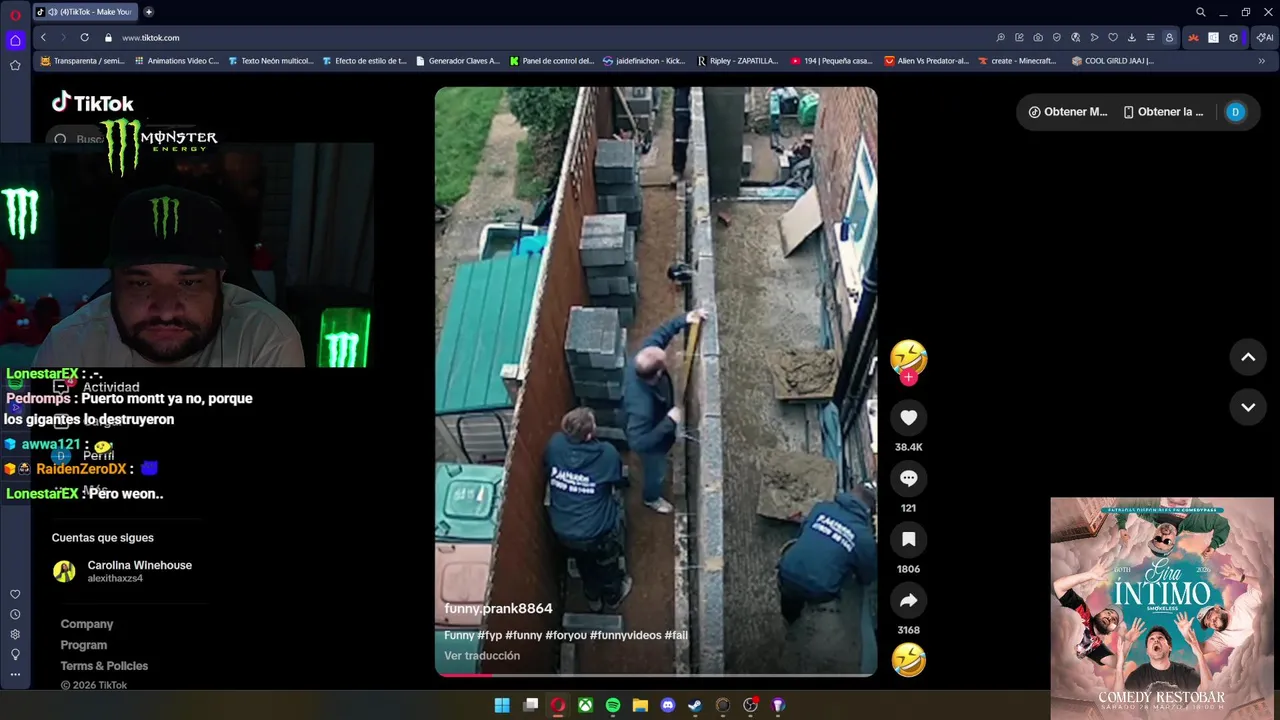Open the spinning sound disc below share

point(908,660)
